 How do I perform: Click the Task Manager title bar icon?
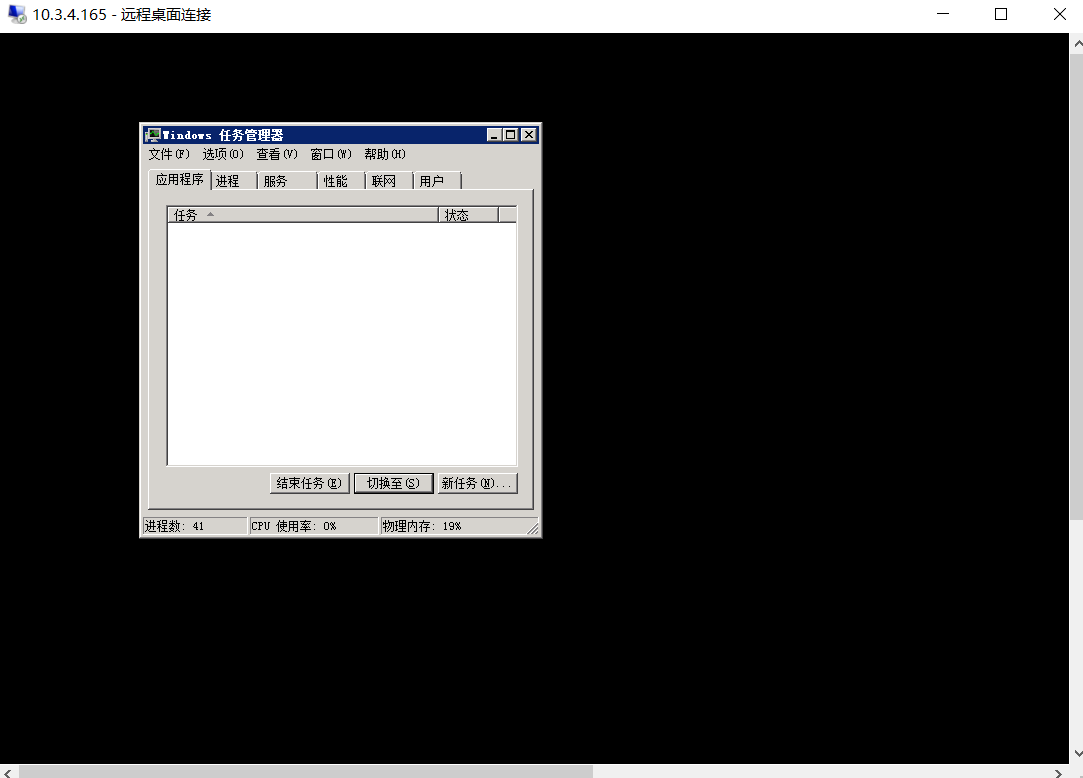coord(153,135)
